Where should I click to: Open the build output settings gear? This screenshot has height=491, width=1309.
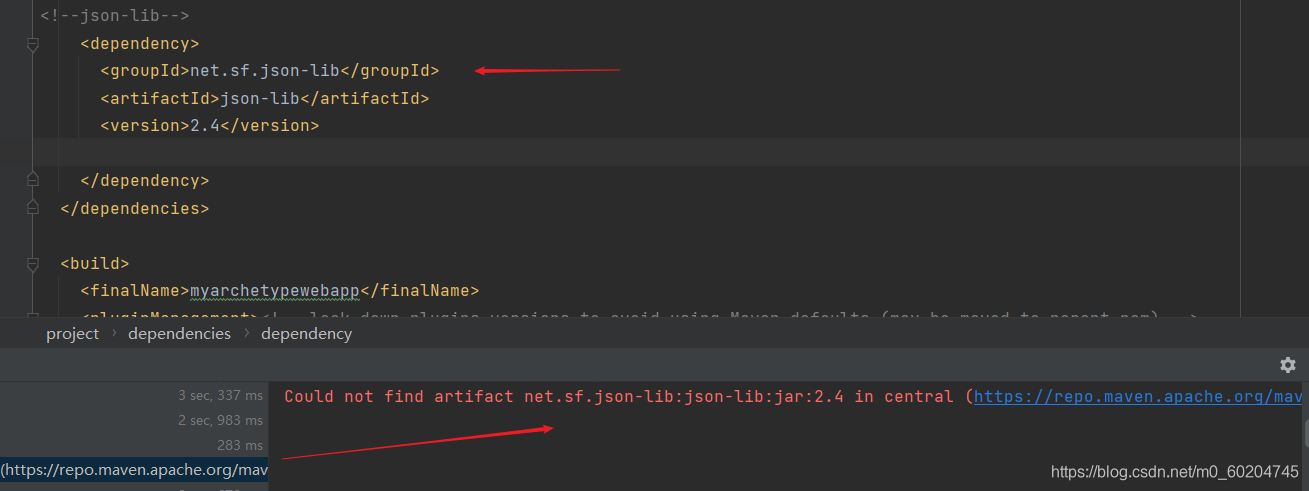coord(1288,365)
